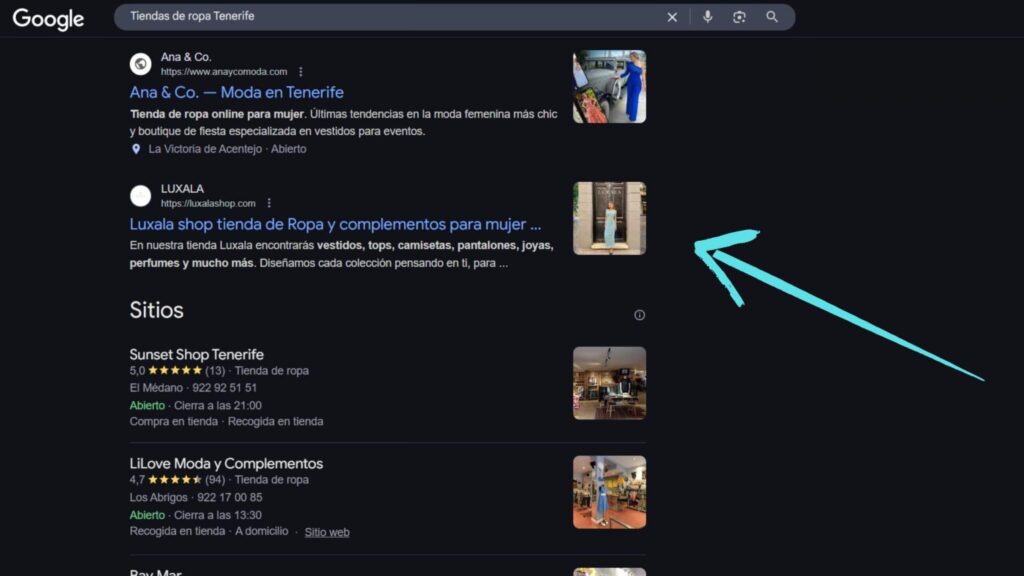Click LiLove's 4,7 star rating
Viewport: 1024px width, 576px height.
(x=177, y=480)
